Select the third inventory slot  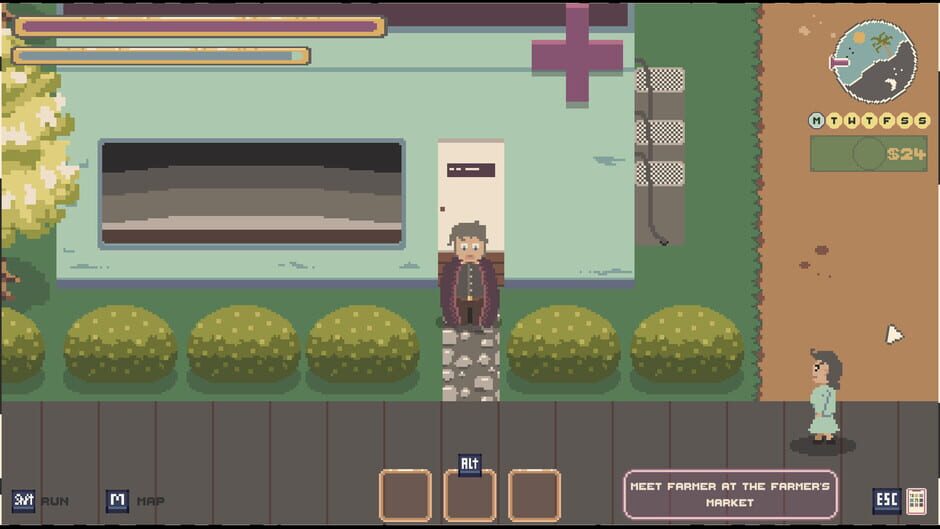tap(534, 495)
